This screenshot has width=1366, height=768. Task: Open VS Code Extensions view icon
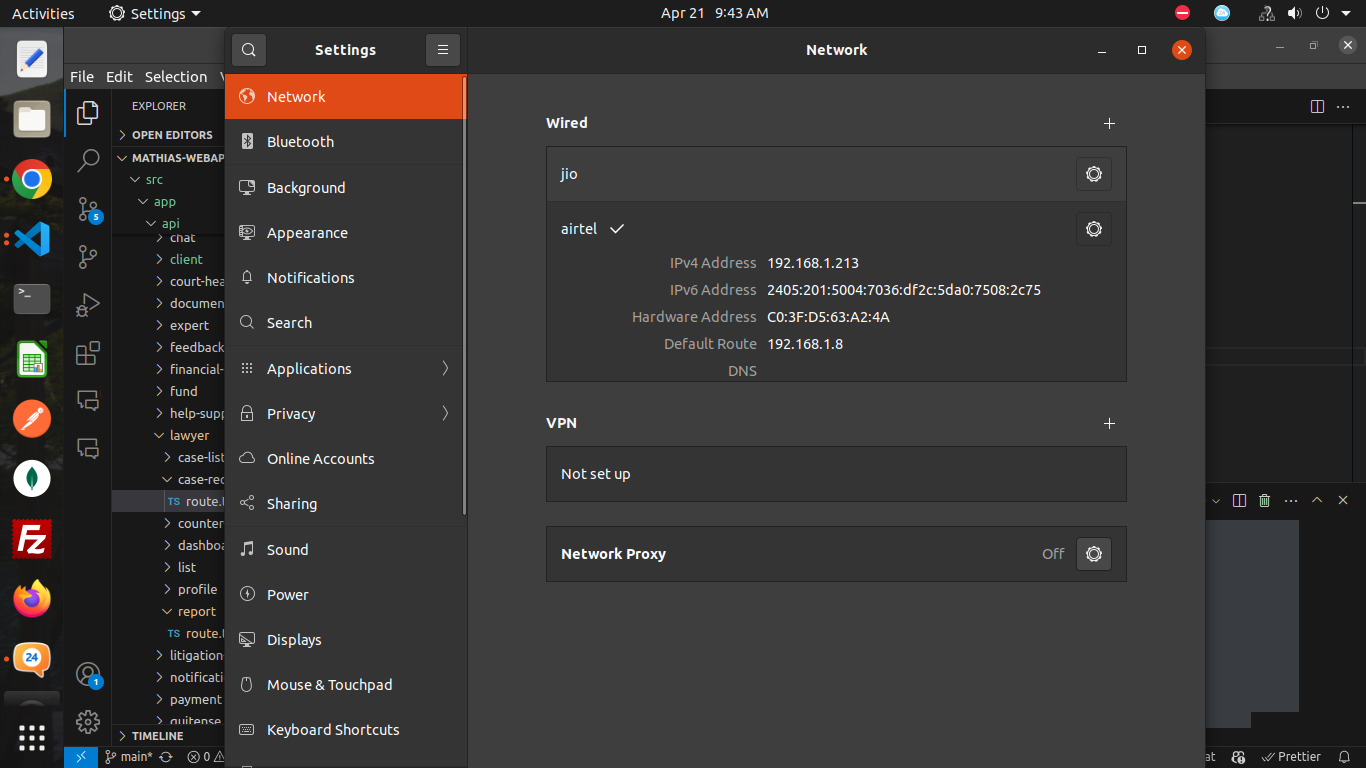pyautogui.click(x=88, y=353)
